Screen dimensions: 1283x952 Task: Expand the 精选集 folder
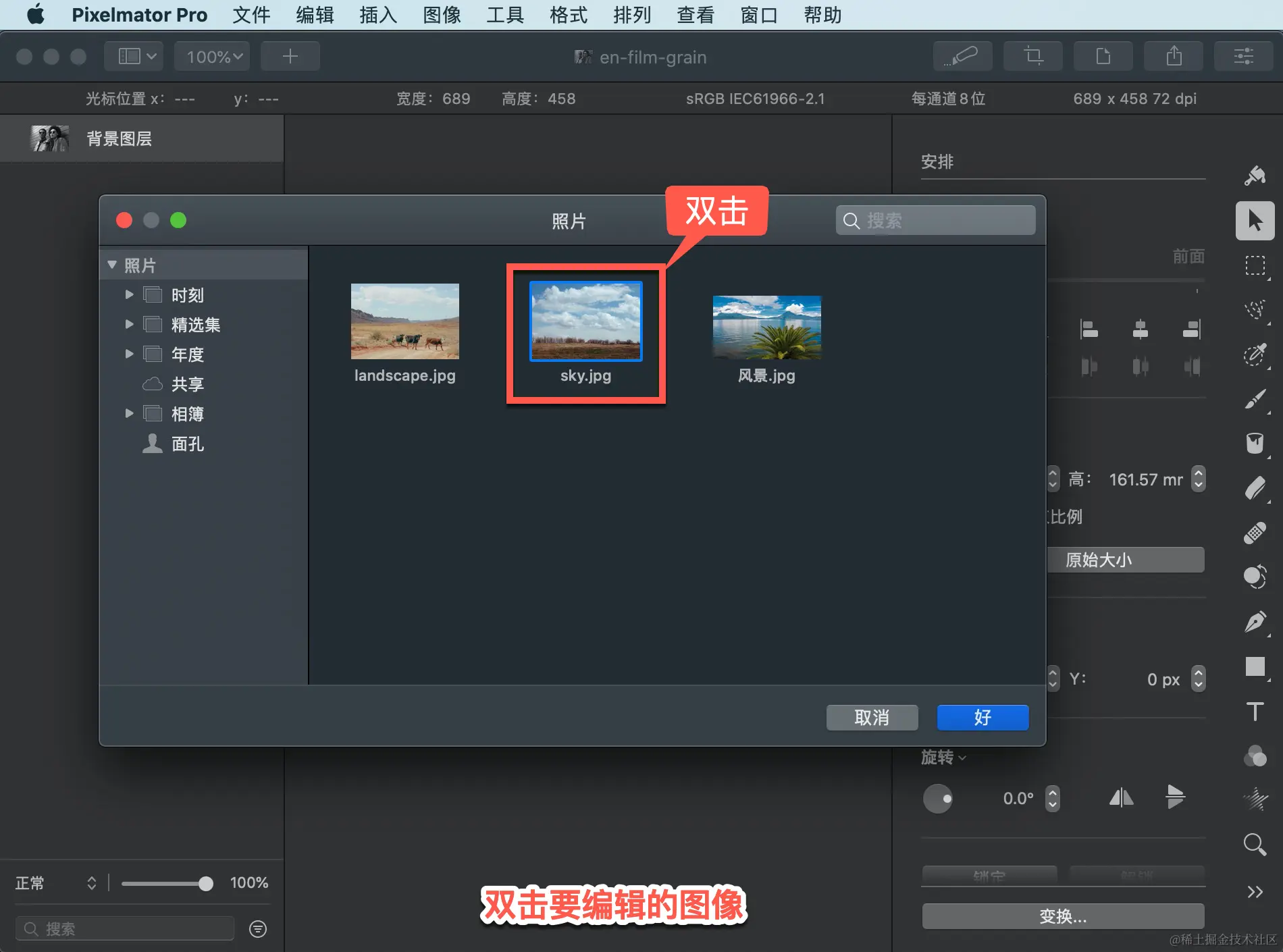coord(129,324)
